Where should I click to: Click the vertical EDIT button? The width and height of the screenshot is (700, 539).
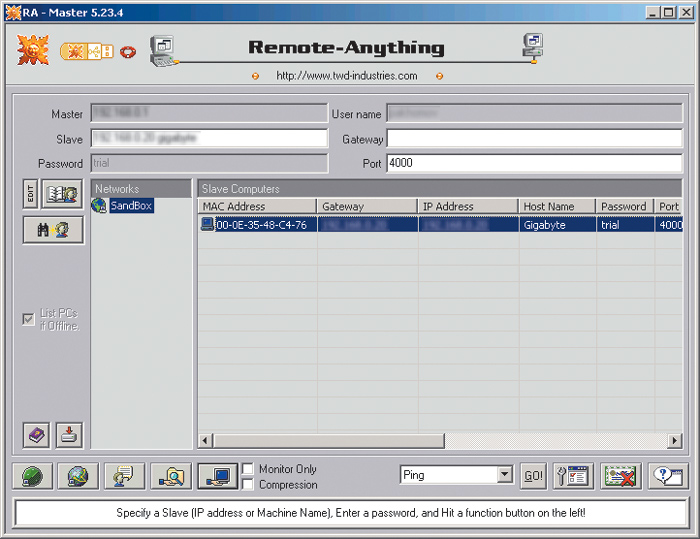(30, 193)
